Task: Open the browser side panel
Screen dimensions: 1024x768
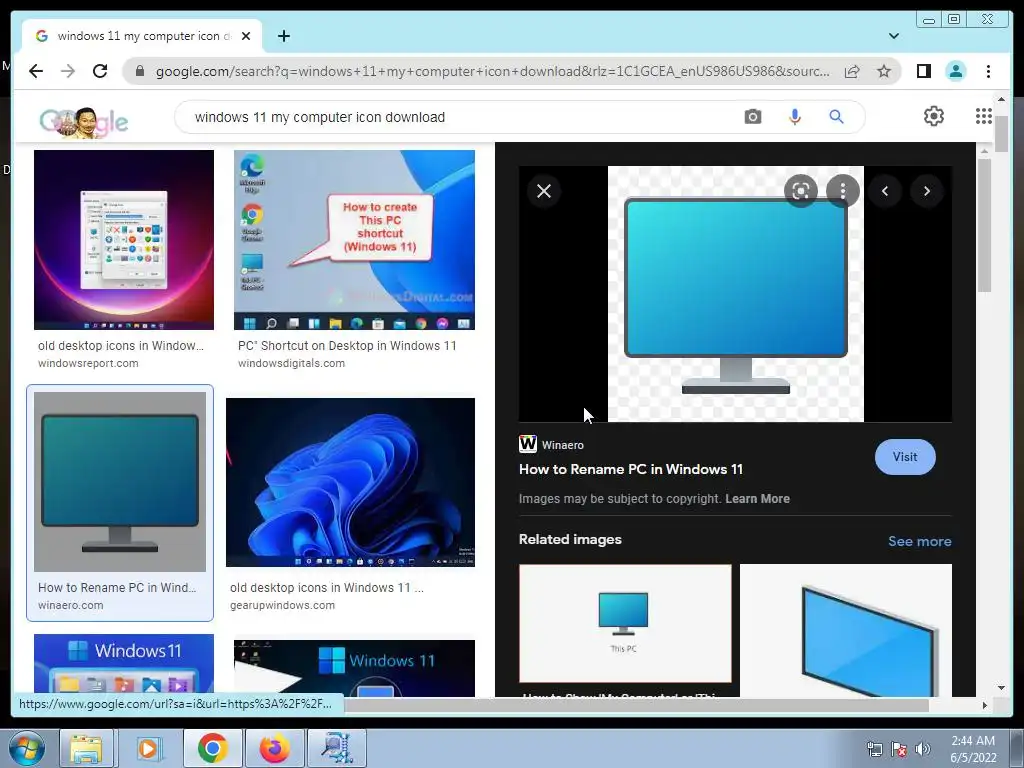Action: tap(923, 71)
